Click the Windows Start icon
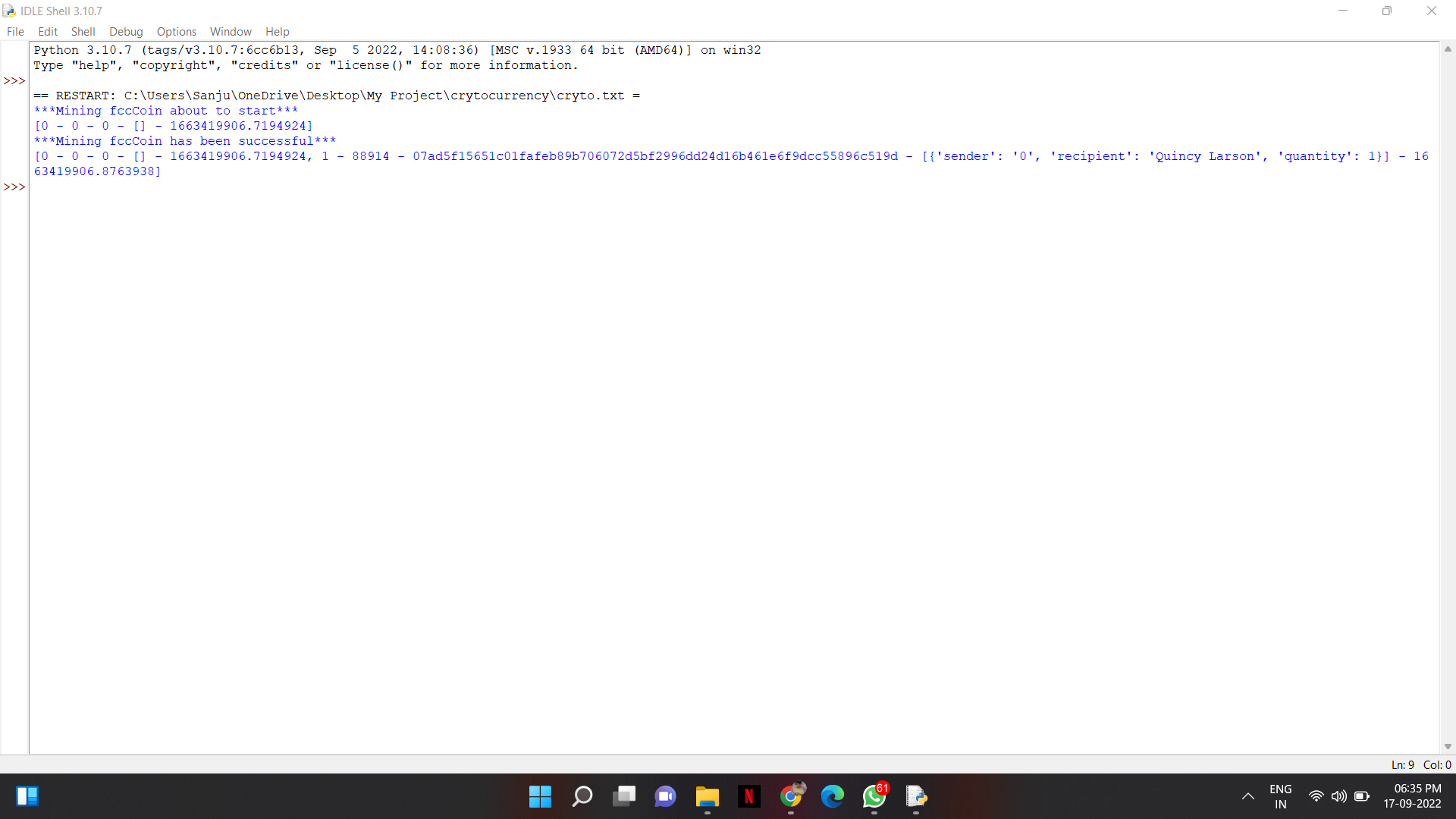The height and width of the screenshot is (819, 1456). pyautogui.click(x=540, y=796)
